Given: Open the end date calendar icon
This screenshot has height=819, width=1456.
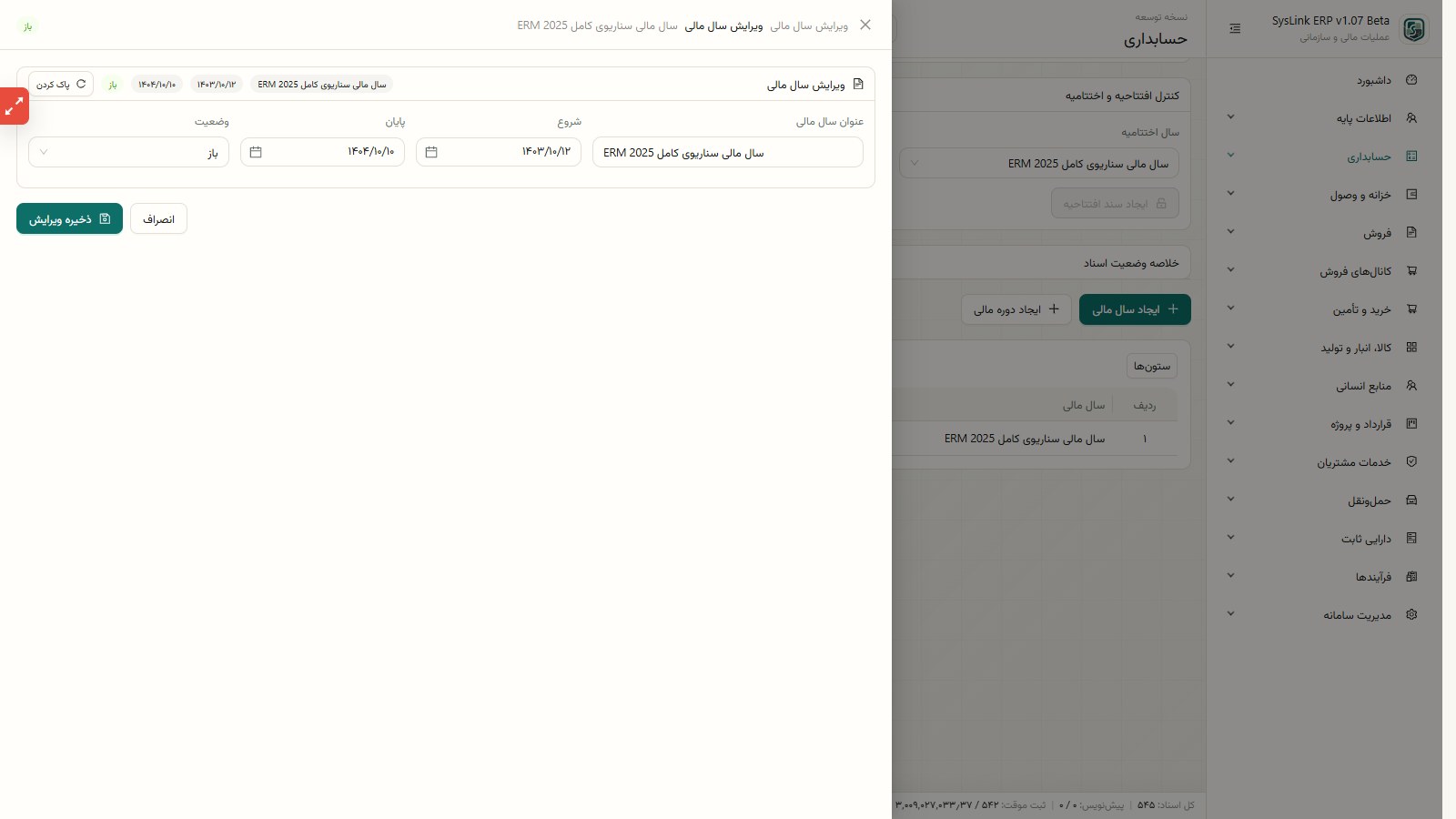Looking at the screenshot, I should pyautogui.click(x=256, y=152).
